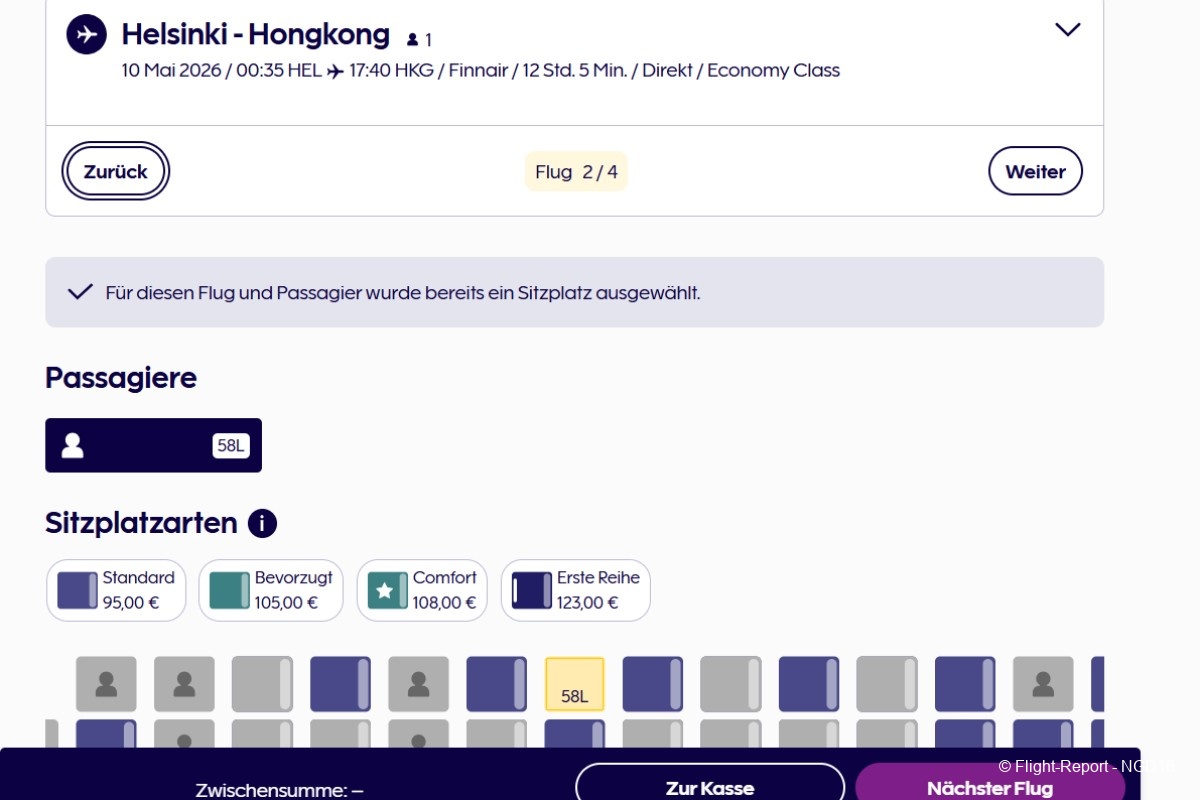The height and width of the screenshot is (800, 1200).
Task: Select the free seat immediately left of 58L
Action: click(497, 684)
